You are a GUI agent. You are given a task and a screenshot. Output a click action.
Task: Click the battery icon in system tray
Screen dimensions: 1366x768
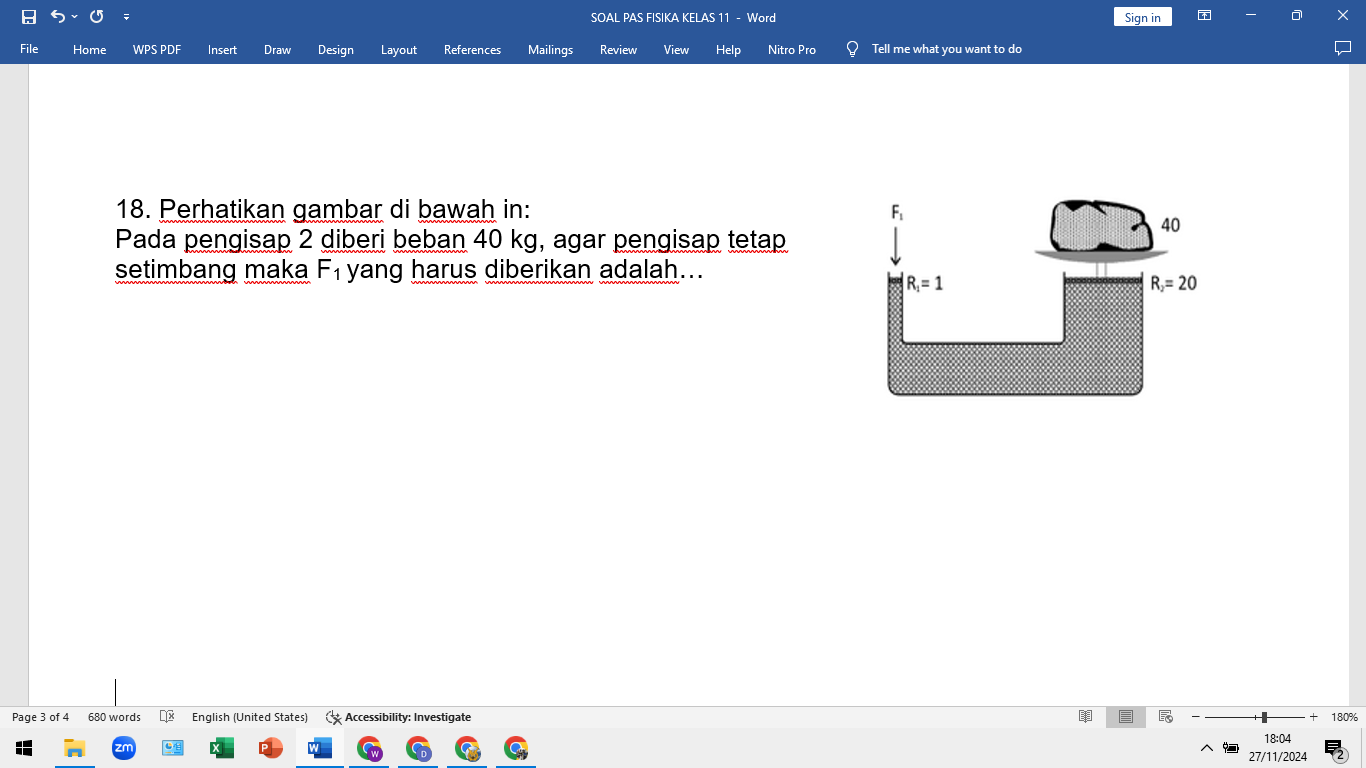1231,748
